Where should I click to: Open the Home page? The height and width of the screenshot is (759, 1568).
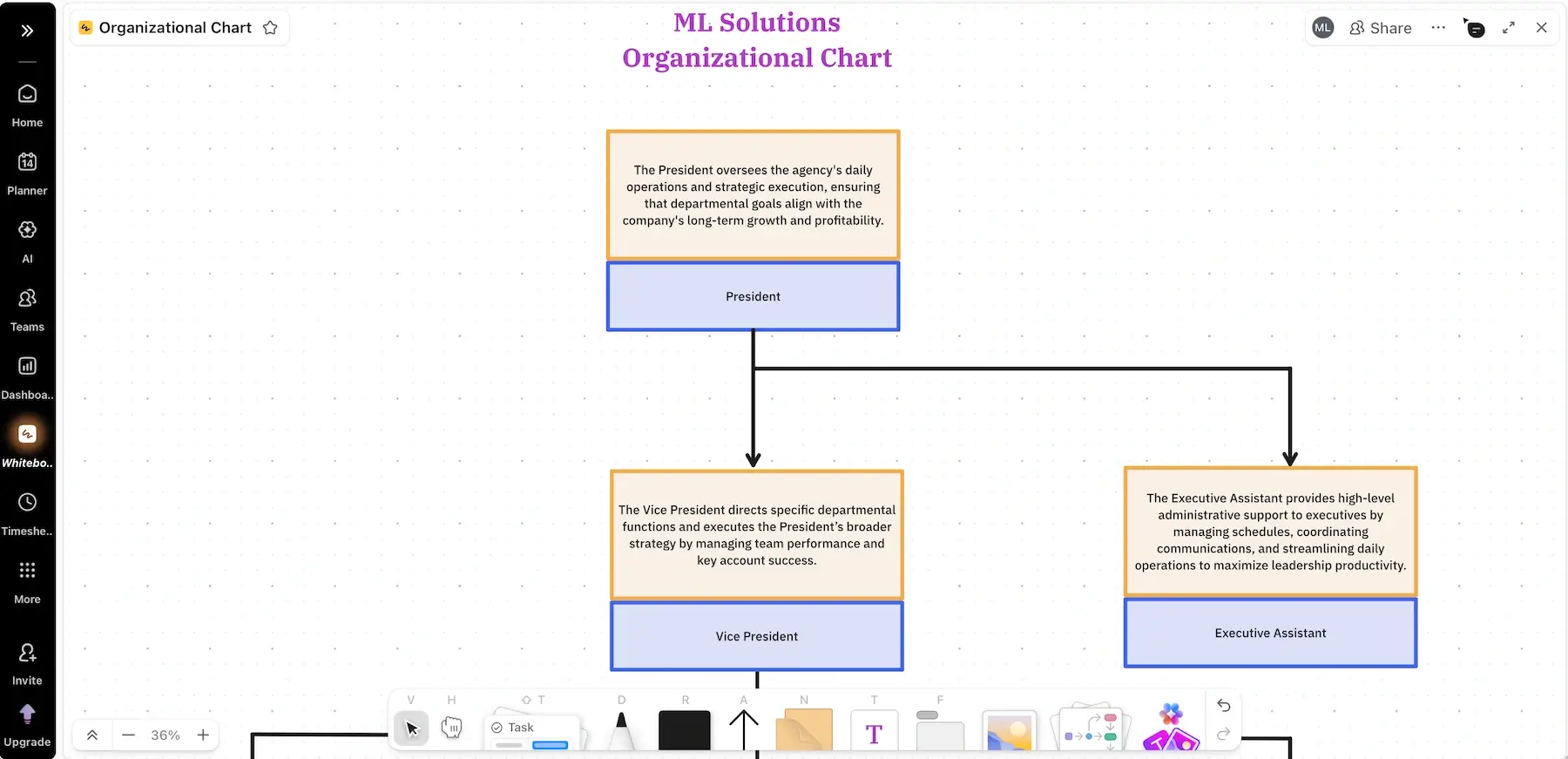27,106
